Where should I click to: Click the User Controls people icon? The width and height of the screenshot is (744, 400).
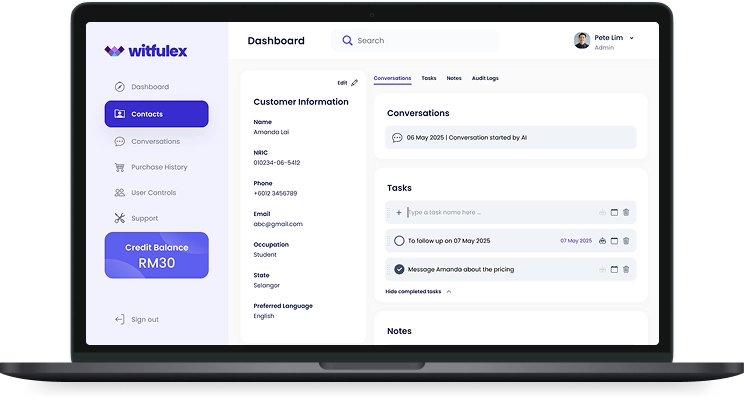(120, 193)
